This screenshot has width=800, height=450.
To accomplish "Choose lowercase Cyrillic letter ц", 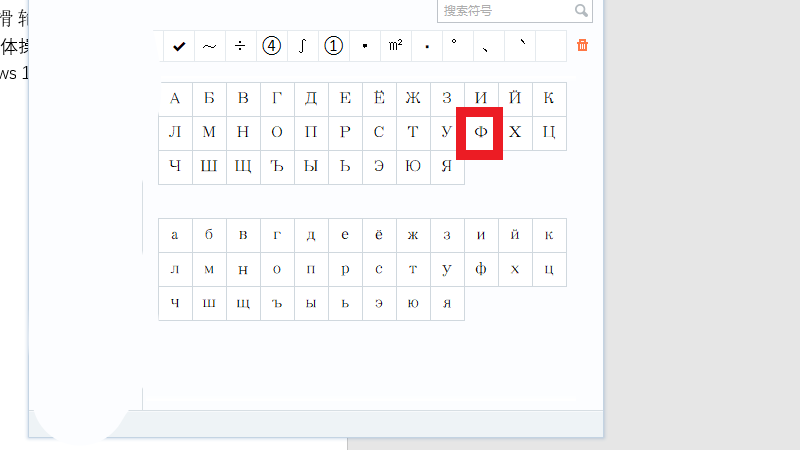I will (549, 269).
